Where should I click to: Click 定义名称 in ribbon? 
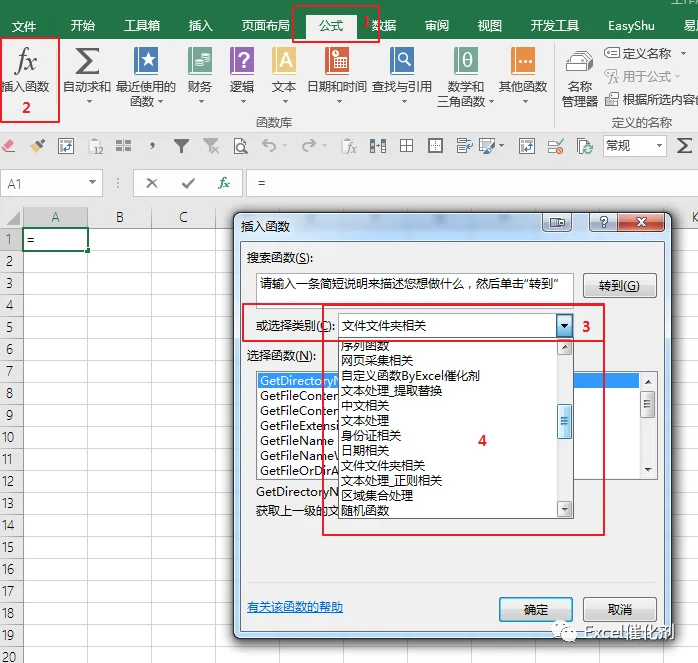point(638,53)
